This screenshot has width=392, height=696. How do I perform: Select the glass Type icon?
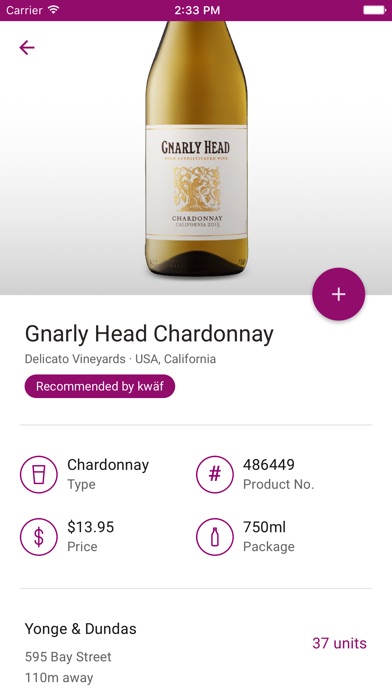click(39, 475)
